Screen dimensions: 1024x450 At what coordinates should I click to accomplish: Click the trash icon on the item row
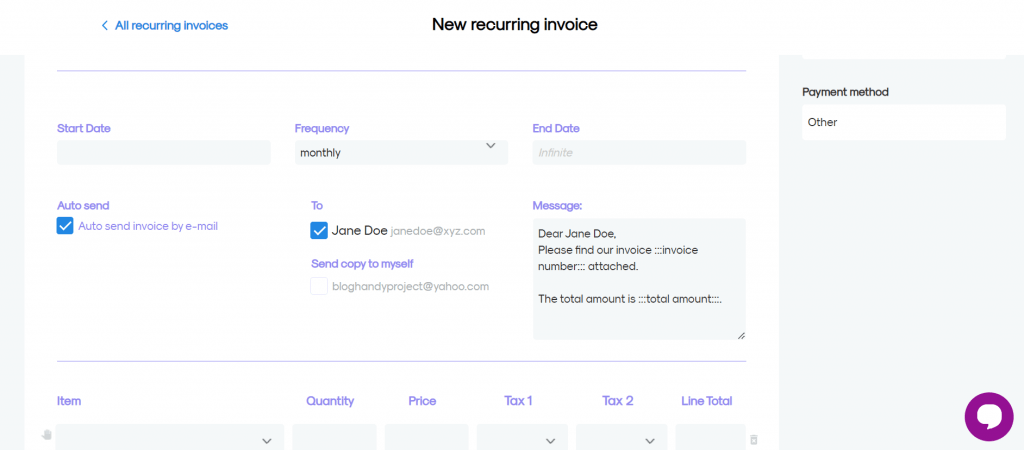(754, 440)
